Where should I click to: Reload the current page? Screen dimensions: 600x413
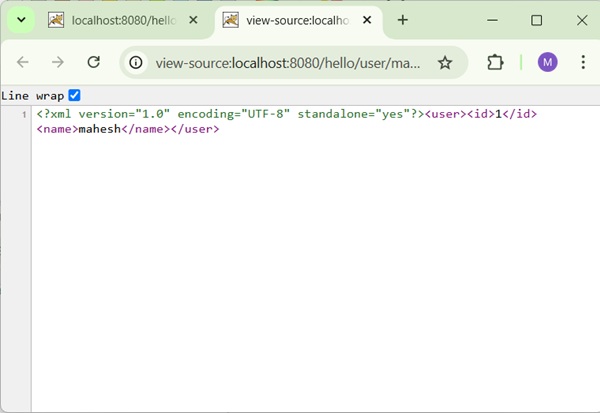[94, 62]
